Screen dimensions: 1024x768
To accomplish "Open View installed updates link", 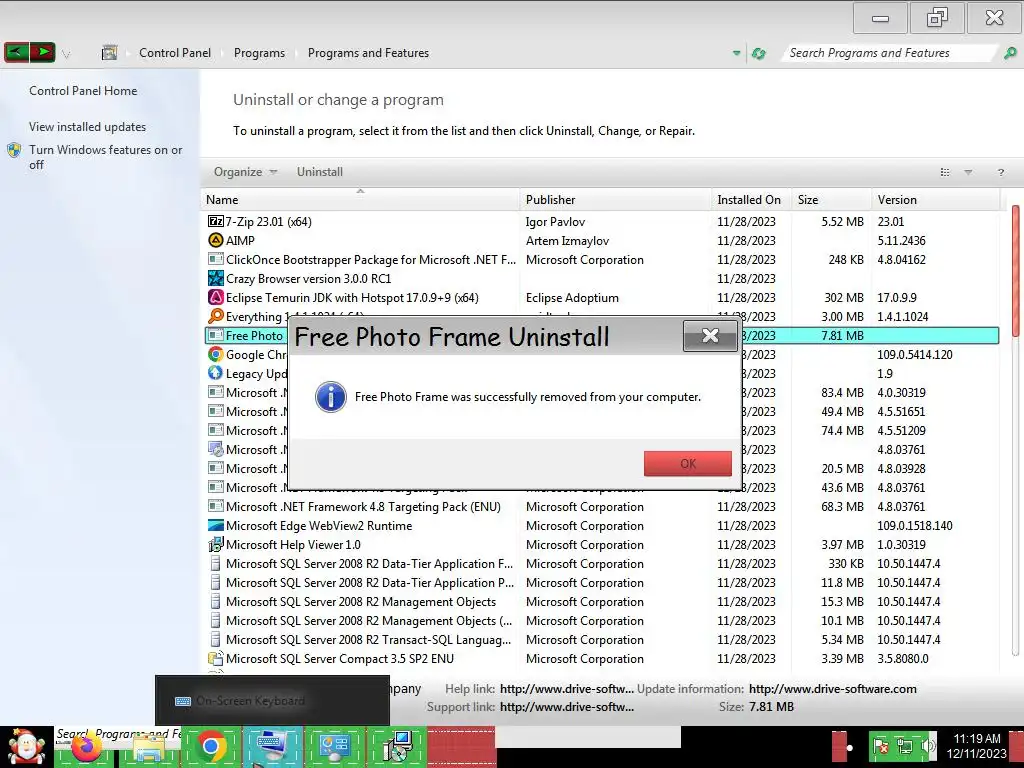I will click(88, 127).
